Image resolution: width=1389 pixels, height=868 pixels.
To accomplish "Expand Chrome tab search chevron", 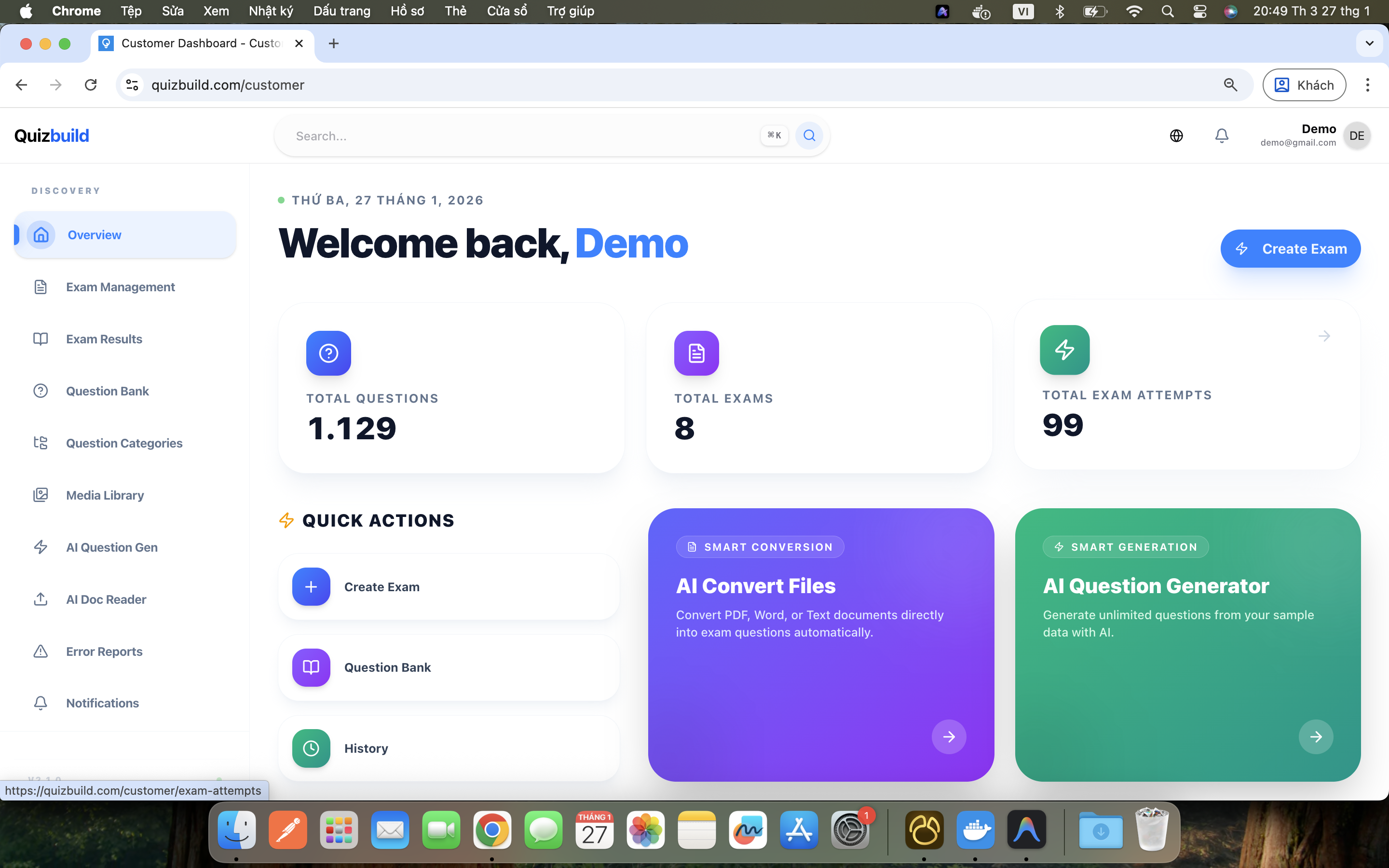I will 1369,43.
